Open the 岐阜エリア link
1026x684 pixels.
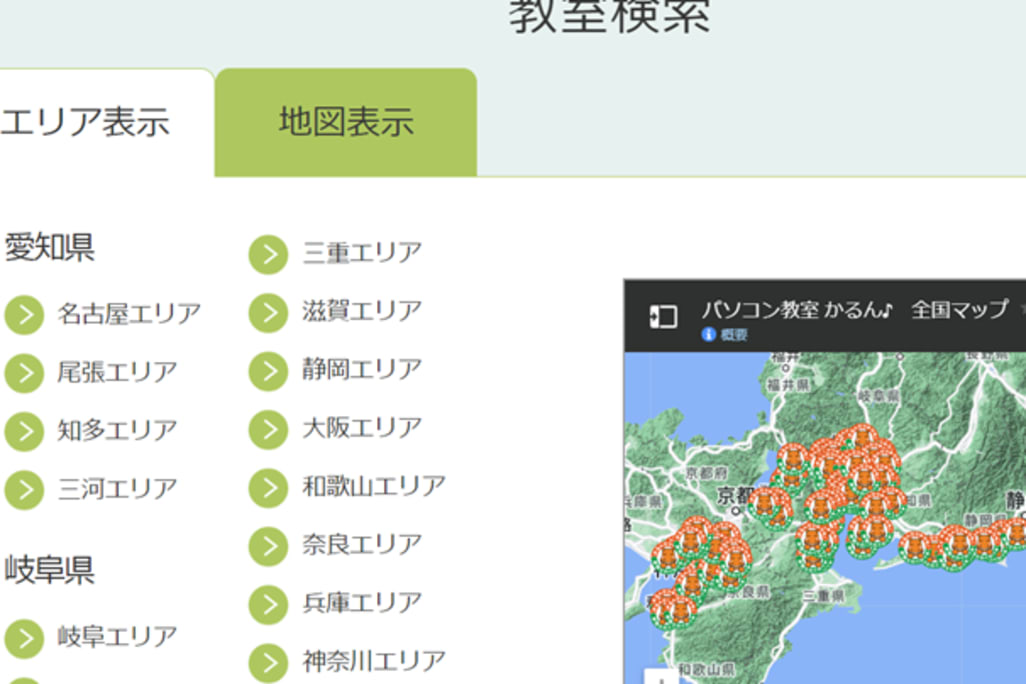(117, 637)
